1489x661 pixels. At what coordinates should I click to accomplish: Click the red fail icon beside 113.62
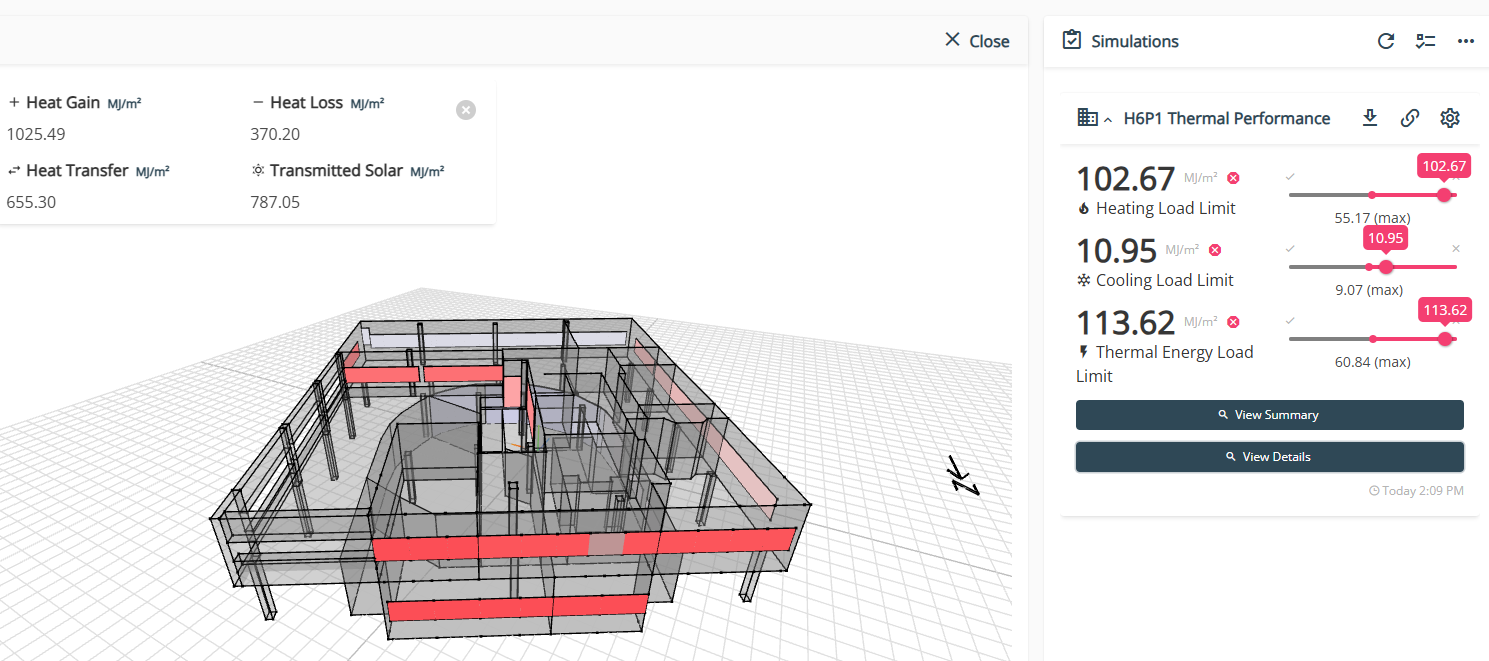coord(1233,322)
